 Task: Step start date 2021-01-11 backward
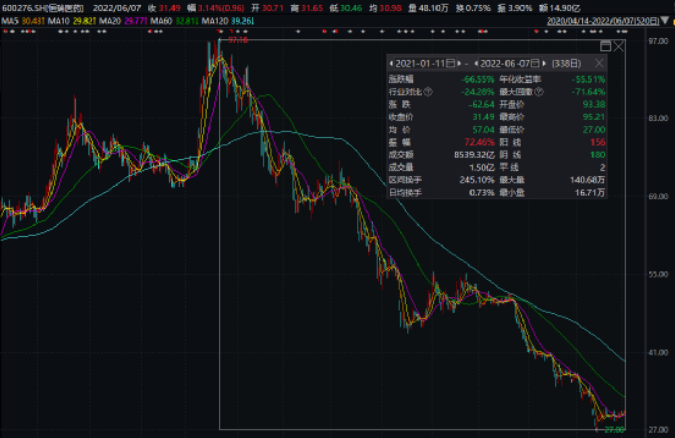pos(393,61)
